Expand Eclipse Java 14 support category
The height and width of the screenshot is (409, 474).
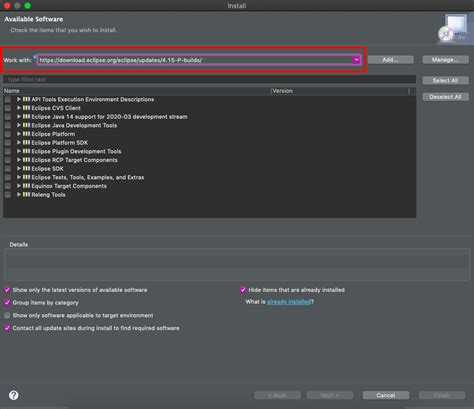19,117
